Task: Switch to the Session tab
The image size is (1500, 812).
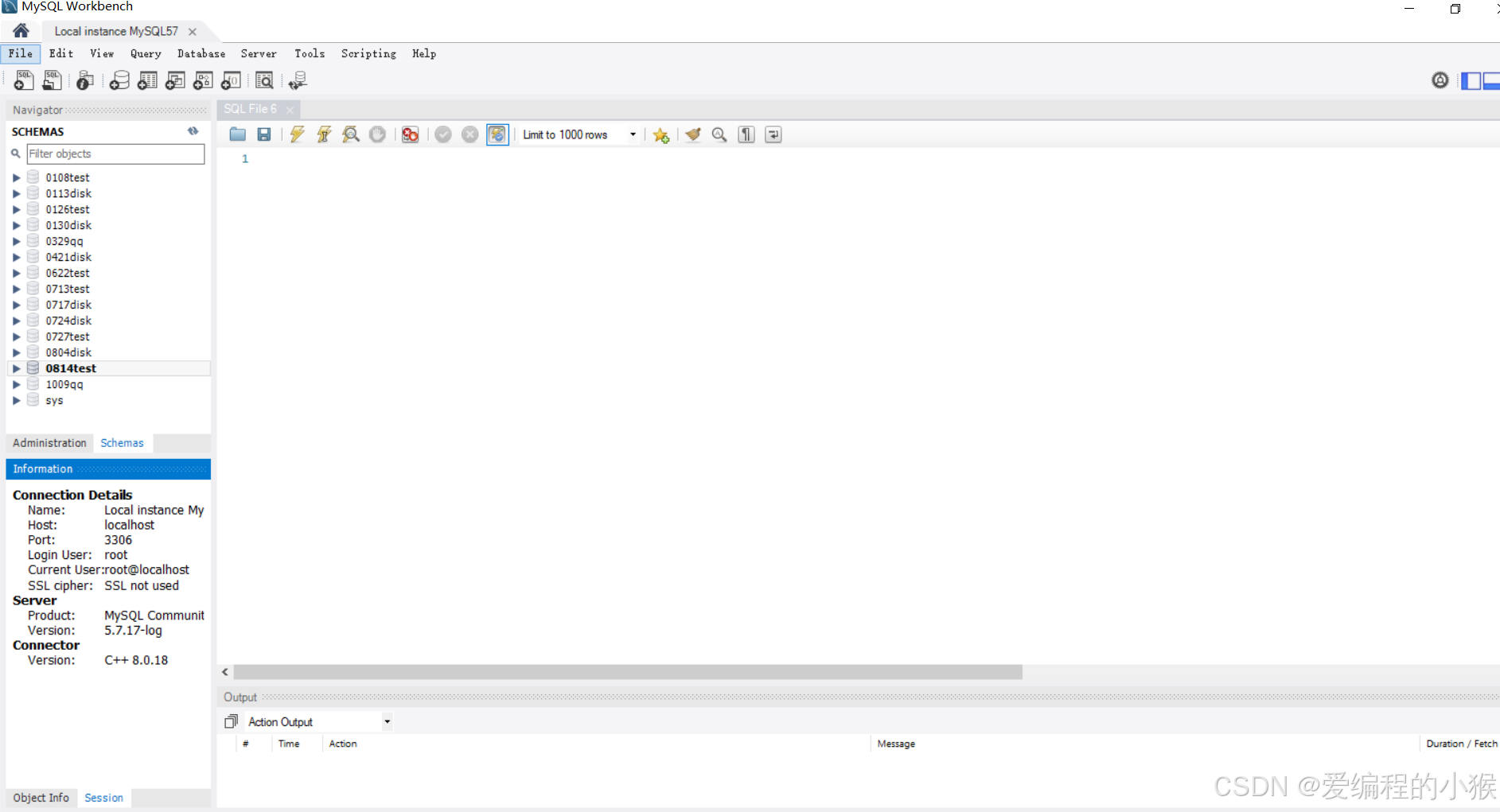Action: tap(103, 798)
